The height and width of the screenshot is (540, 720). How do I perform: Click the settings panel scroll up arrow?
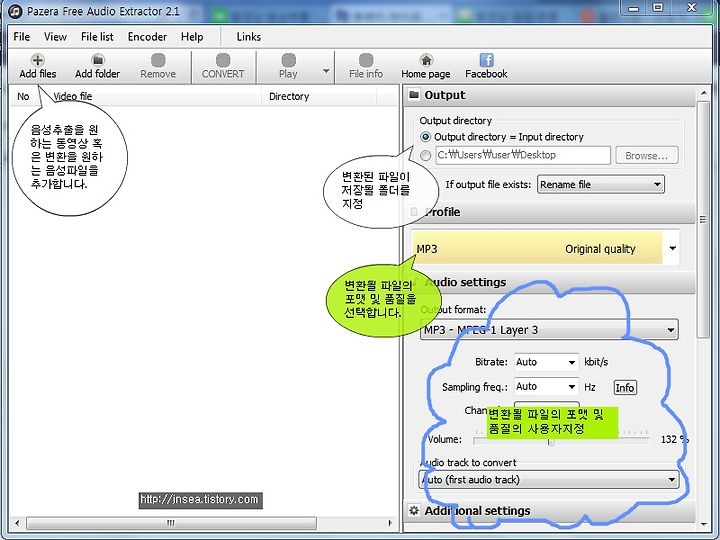(703, 93)
